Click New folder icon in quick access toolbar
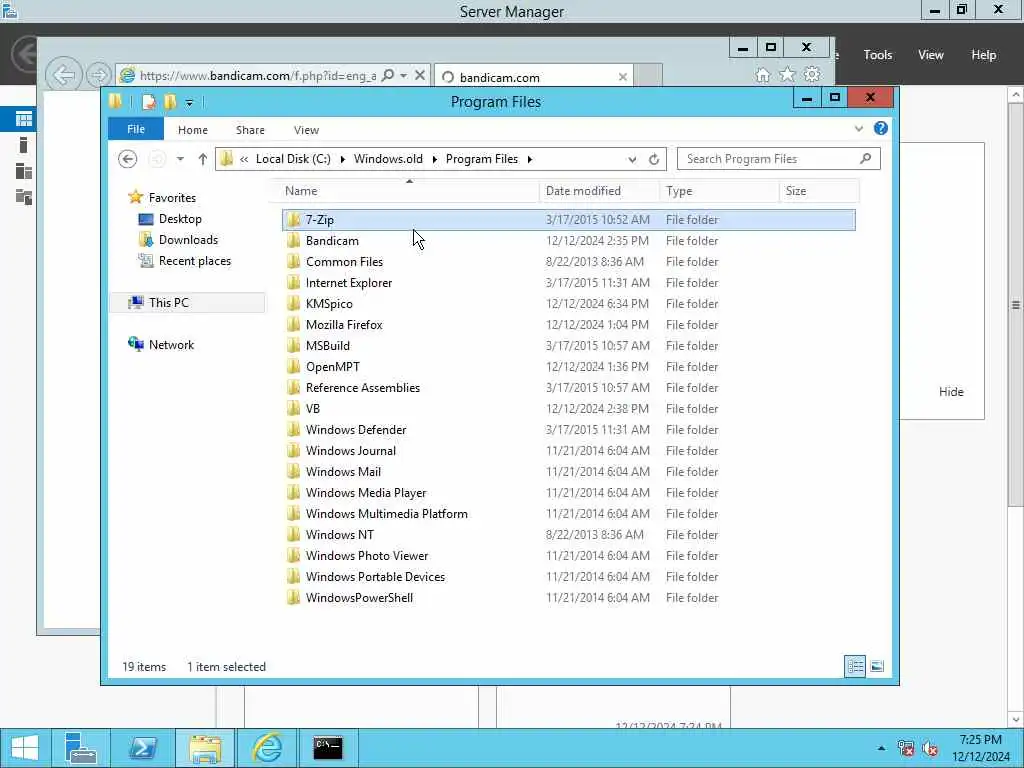The image size is (1024, 768). pyautogui.click(x=170, y=102)
